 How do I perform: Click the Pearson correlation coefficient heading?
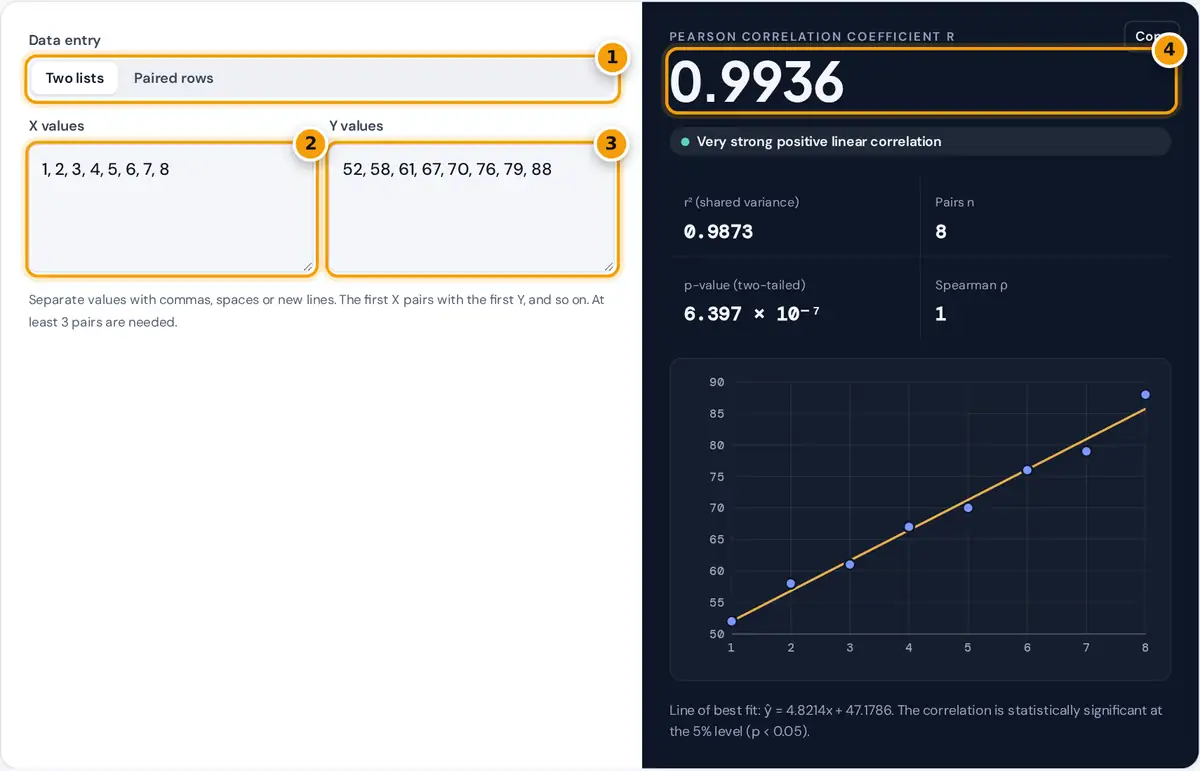(x=812, y=37)
